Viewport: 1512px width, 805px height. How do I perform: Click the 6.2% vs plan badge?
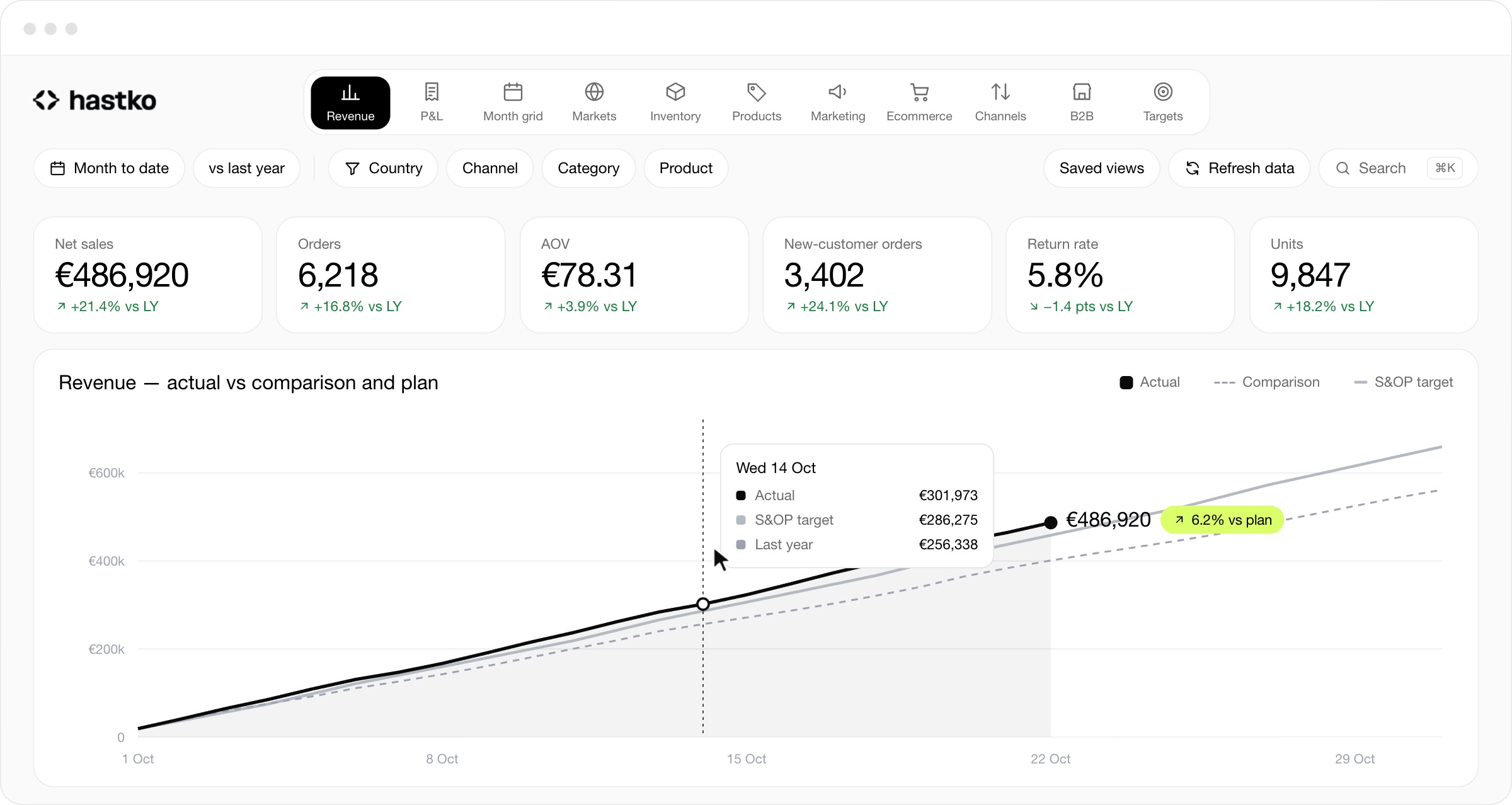pyautogui.click(x=1222, y=520)
